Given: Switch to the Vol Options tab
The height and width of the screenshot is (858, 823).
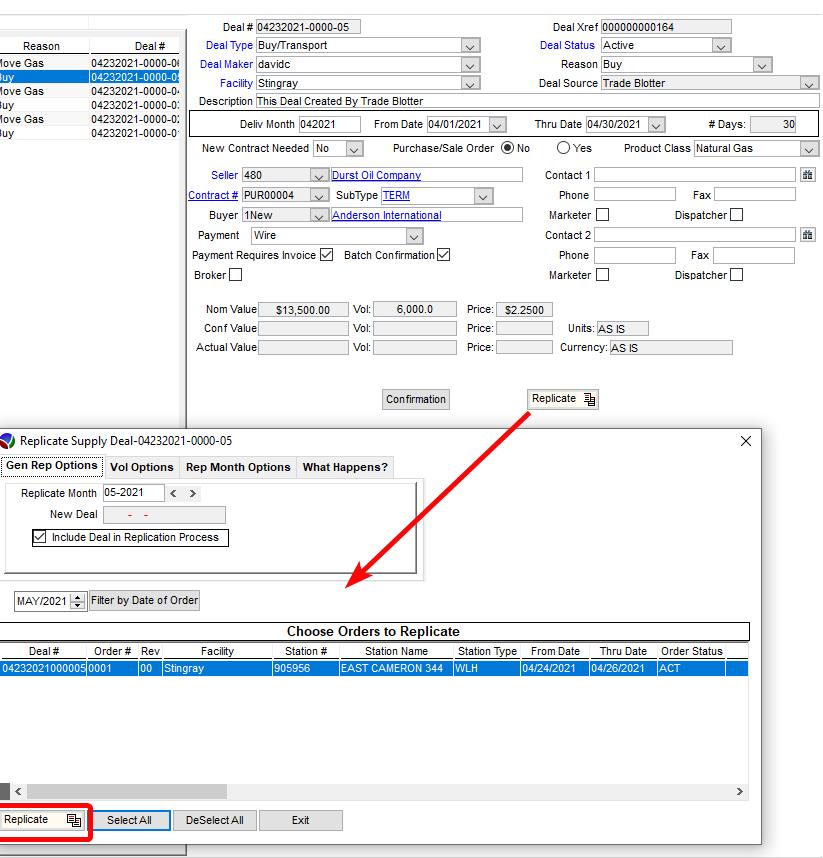Looking at the screenshot, I should click(x=141, y=467).
